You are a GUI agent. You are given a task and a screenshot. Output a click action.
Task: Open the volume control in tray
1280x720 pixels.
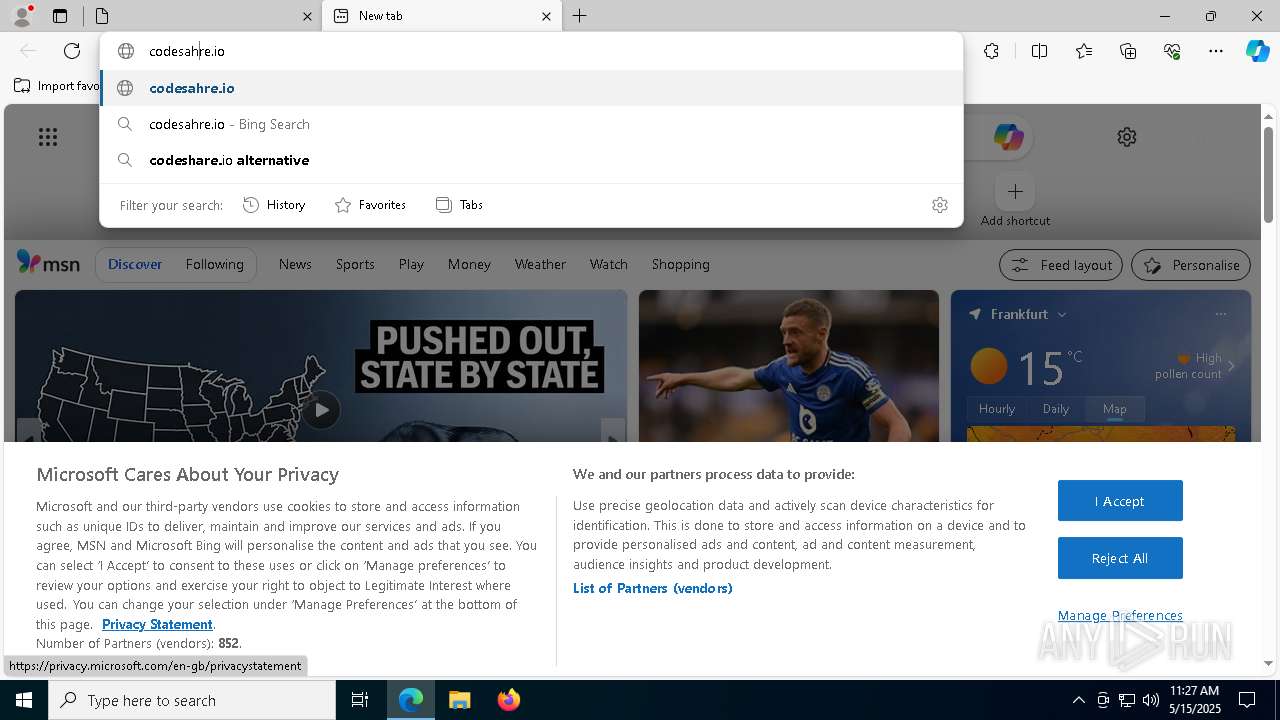1150,700
